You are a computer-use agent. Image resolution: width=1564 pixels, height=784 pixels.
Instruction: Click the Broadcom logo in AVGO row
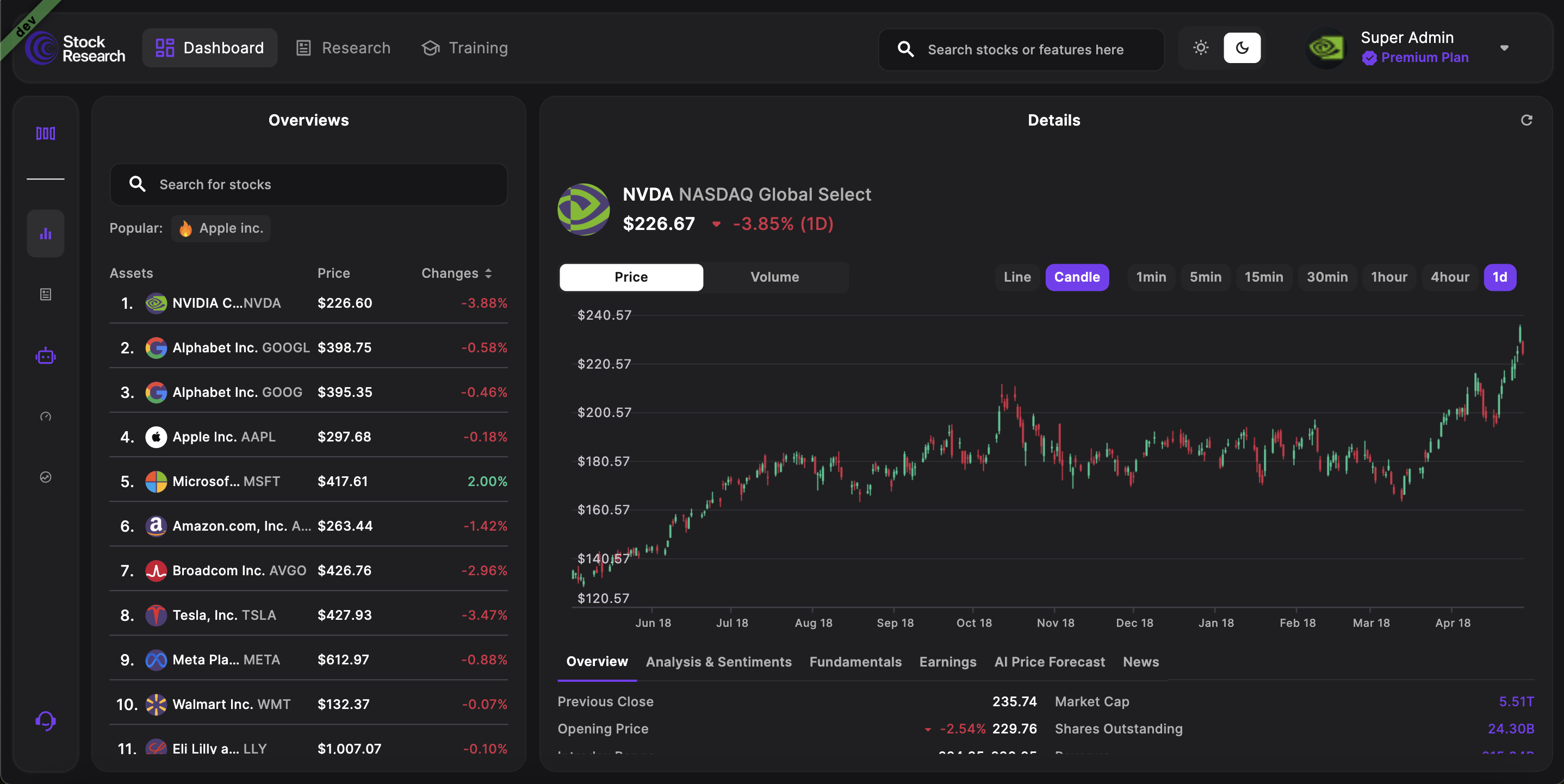coord(156,570)
